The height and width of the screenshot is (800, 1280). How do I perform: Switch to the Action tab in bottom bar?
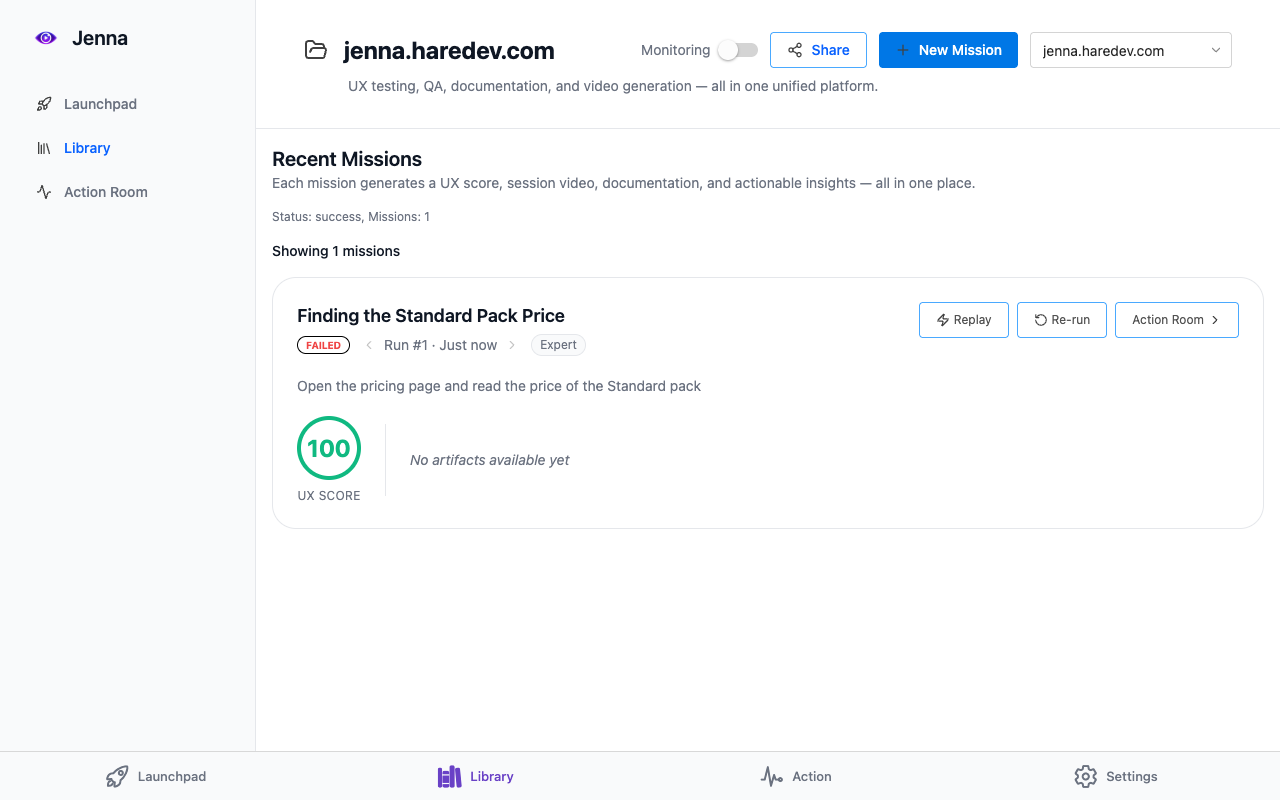[796, 776]
